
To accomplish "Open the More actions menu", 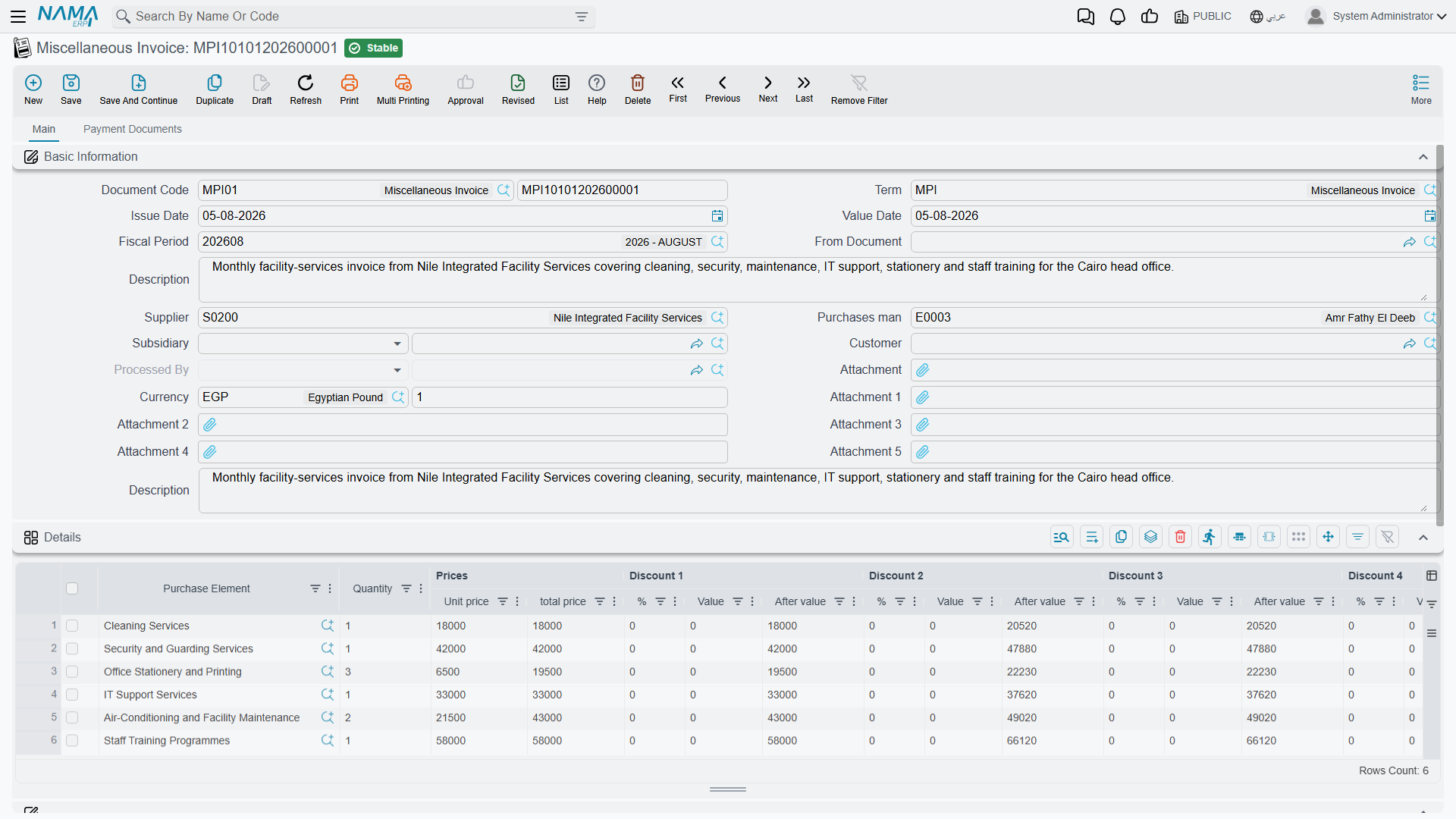I will coord(1421,89).
